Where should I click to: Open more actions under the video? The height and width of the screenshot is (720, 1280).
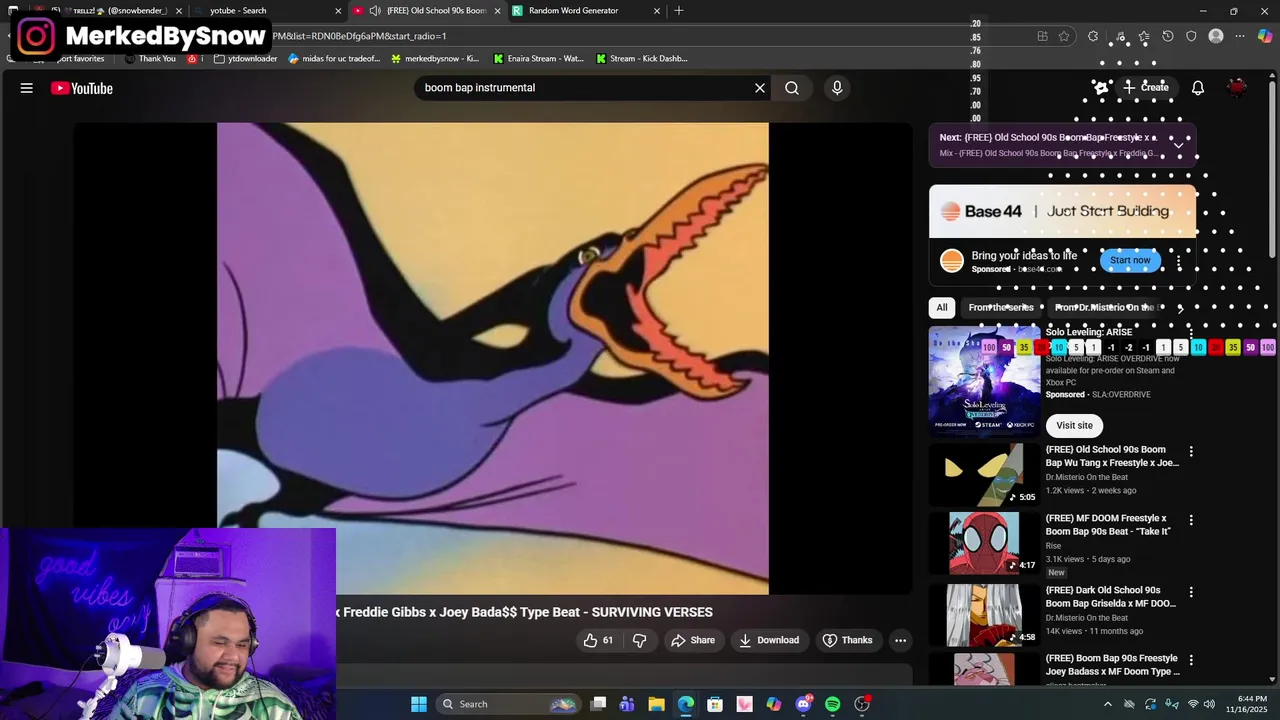click(900, 640)
